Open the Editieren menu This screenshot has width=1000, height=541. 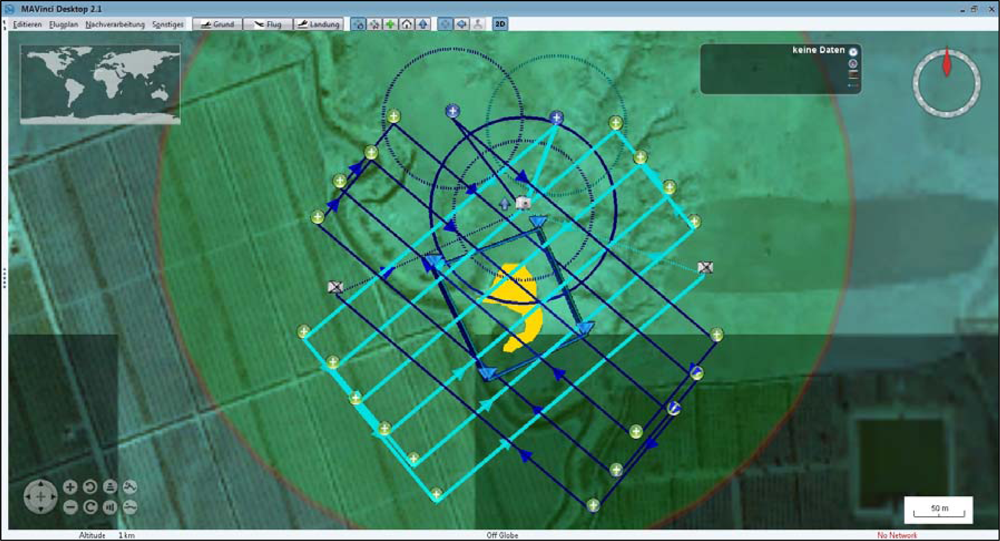27,24
